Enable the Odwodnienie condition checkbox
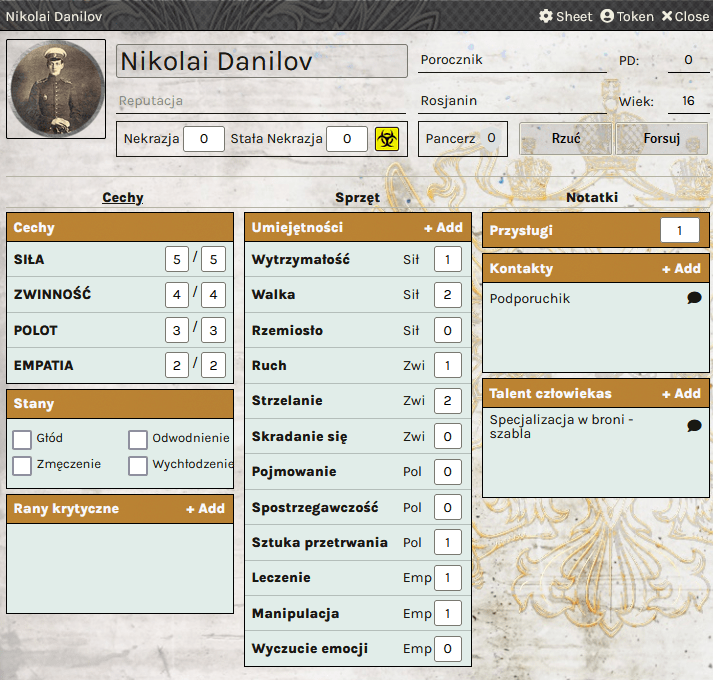 138,439
